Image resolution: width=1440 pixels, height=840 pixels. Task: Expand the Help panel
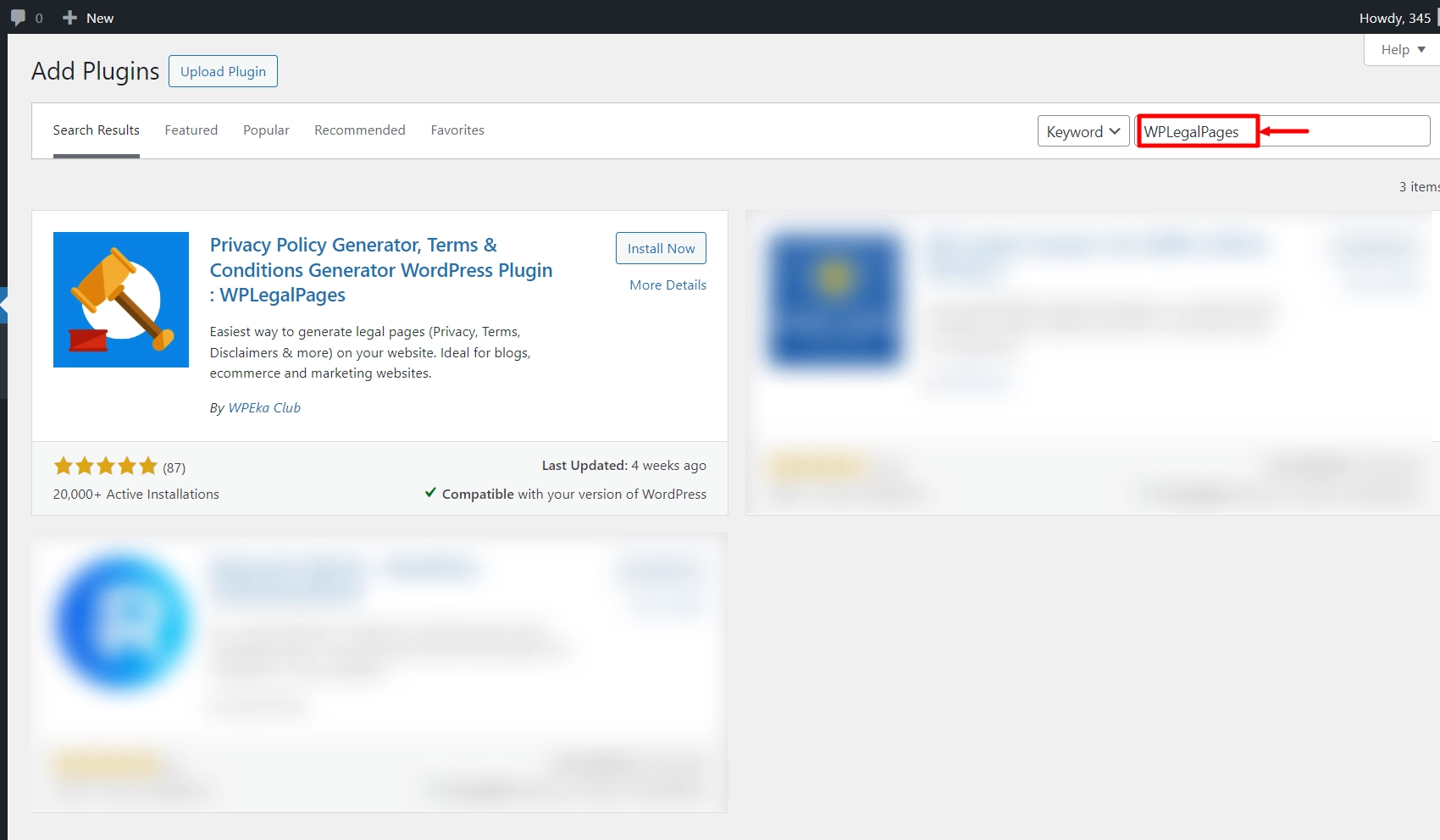1399,49
